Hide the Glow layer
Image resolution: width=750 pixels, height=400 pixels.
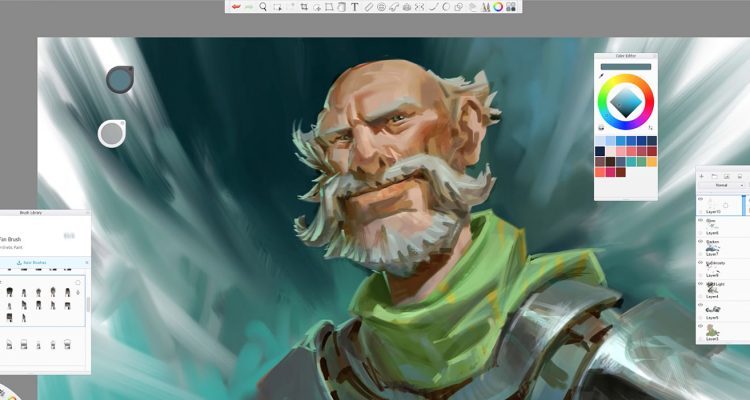pyautogui.click(x=700, y=222)
